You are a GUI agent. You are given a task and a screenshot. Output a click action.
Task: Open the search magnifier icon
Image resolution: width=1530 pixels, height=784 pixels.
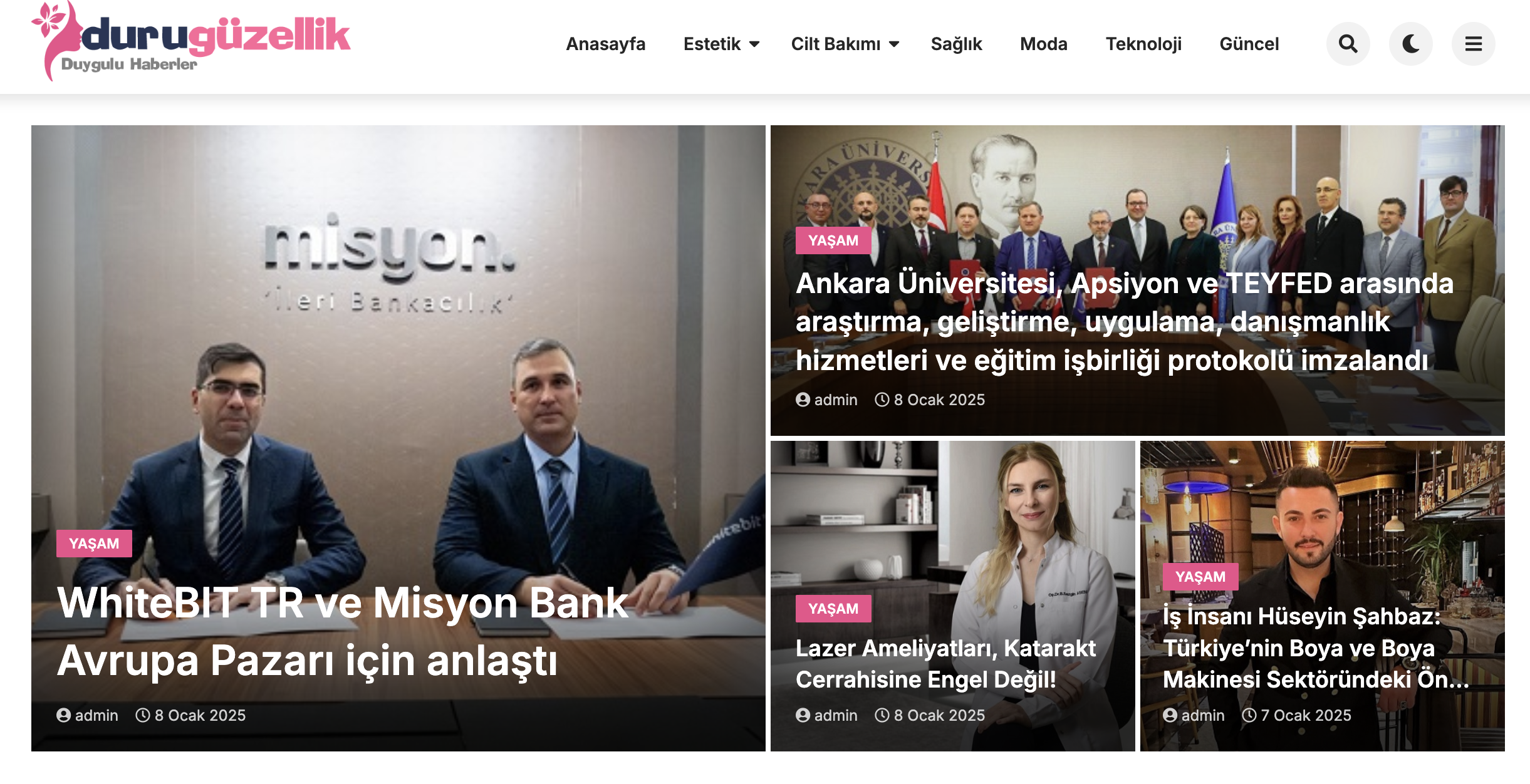(1348, 44)
